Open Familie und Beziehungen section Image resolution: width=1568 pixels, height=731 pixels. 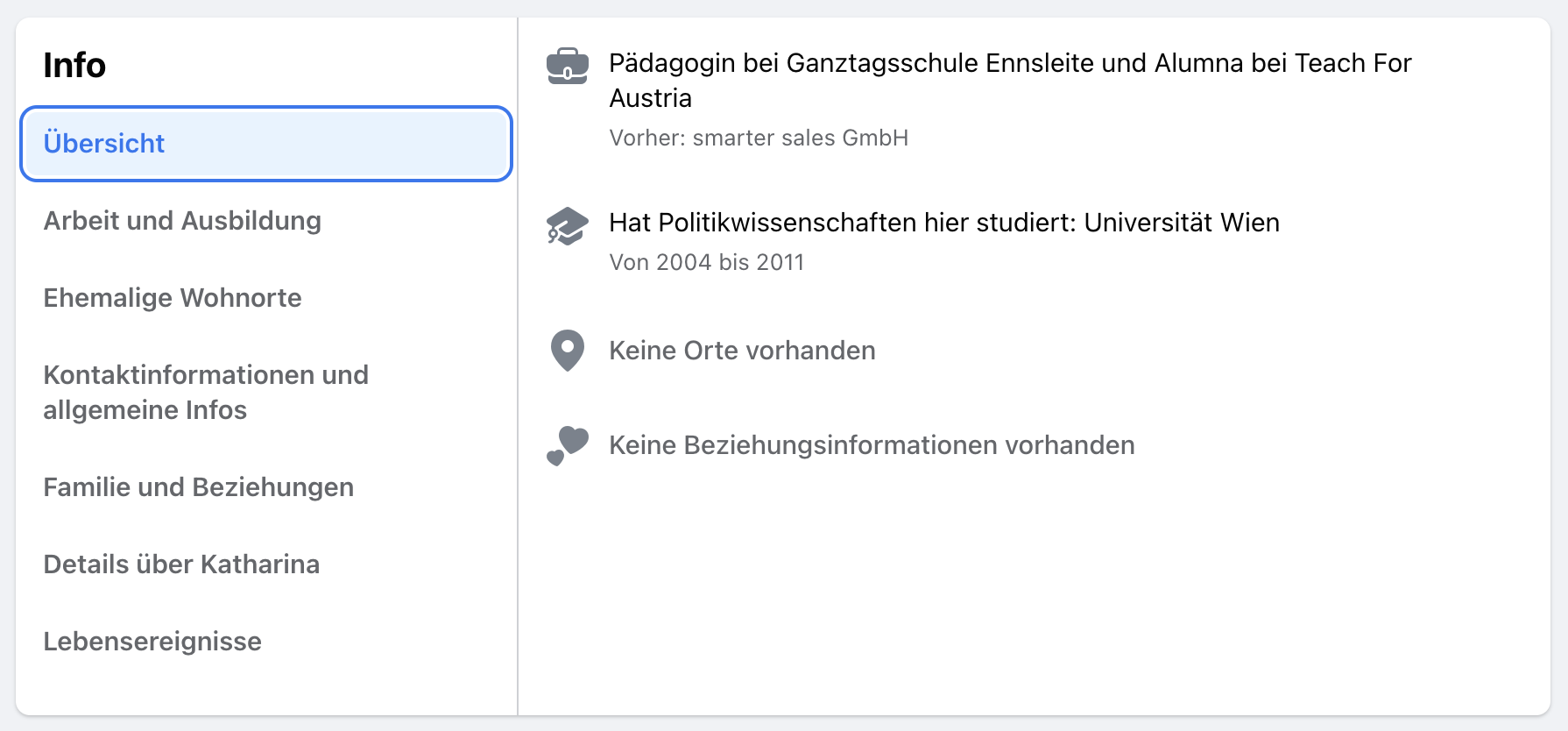(266, 487)
